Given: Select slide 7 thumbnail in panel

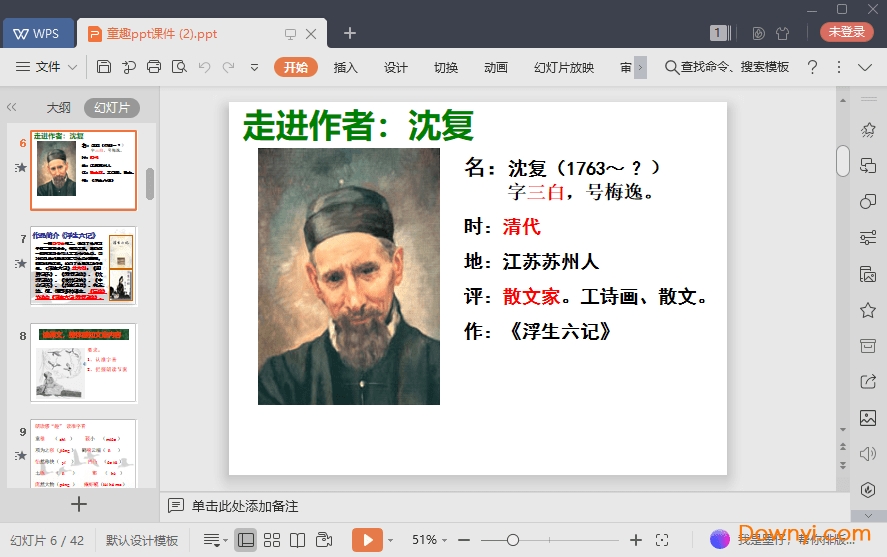Looking at the screenshot, I should point(83,266).
